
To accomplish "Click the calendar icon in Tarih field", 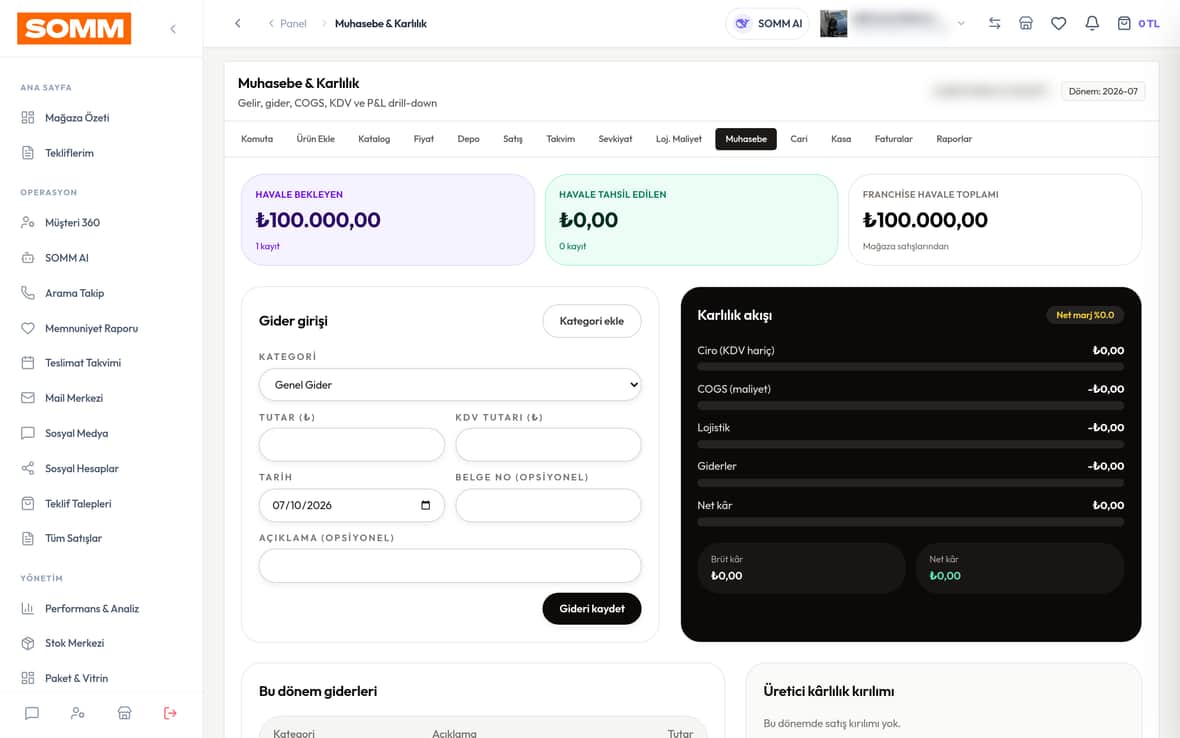I will coord(426,505).
